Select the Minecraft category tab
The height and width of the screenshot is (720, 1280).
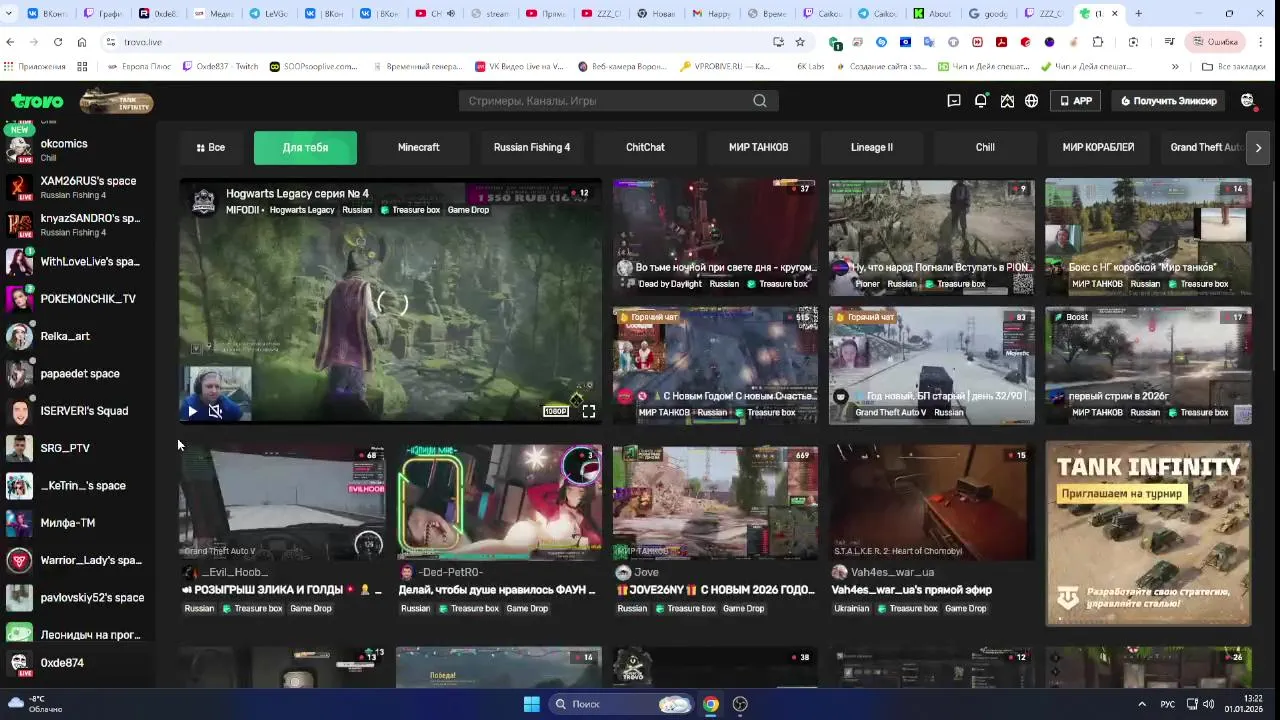pyautogui.click(x=418, y=148)
